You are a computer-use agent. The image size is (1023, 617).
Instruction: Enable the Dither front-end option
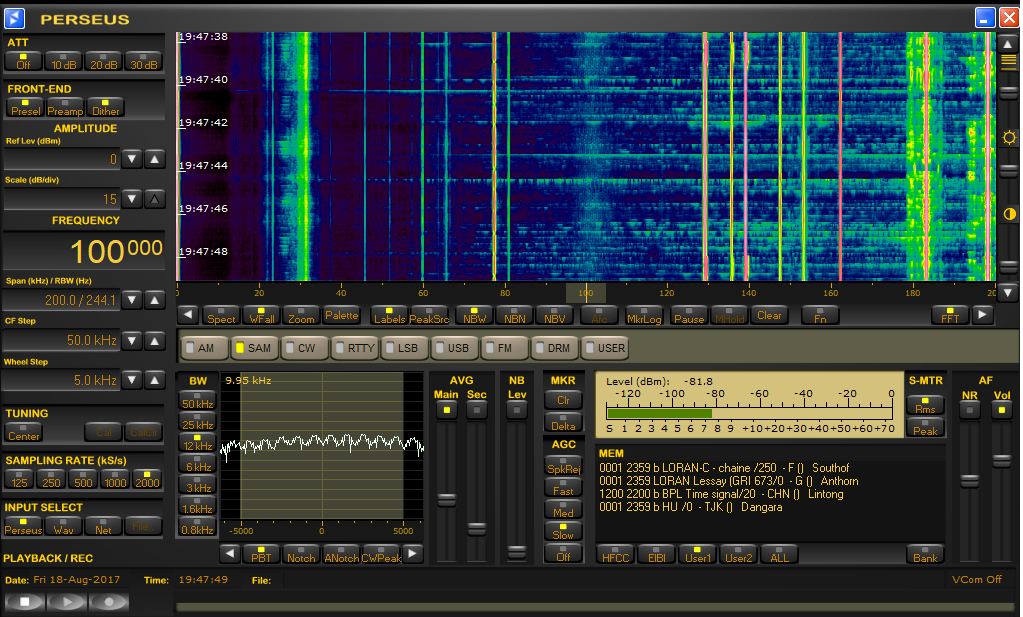(106, 107)
